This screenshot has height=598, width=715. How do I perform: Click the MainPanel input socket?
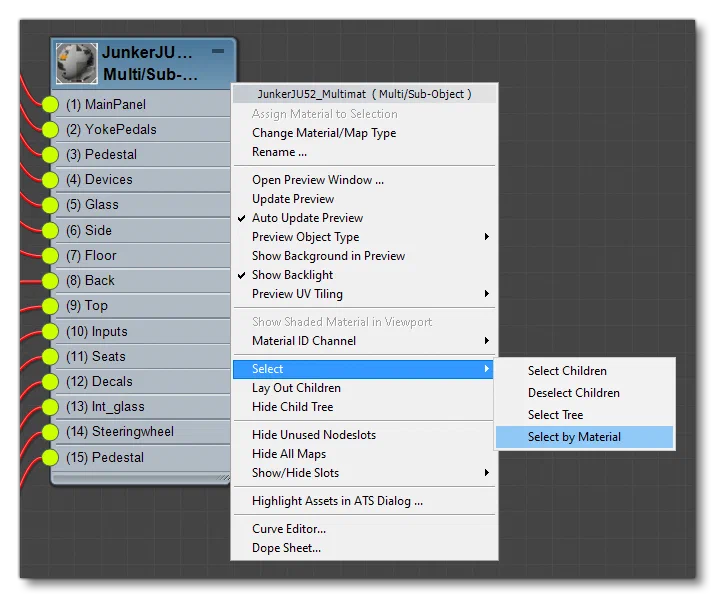(50, 104)
